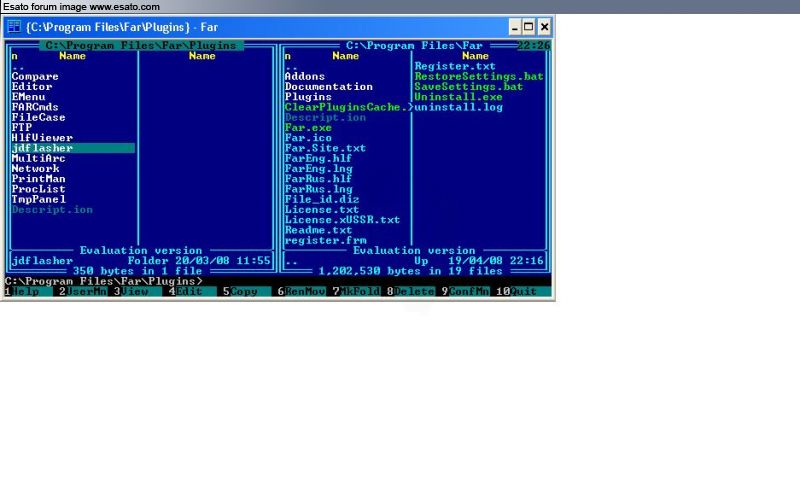Viewport: 800px width, 481px height.
Task: Click the 22:26 clock in the corner
Action: pos(534,45)
